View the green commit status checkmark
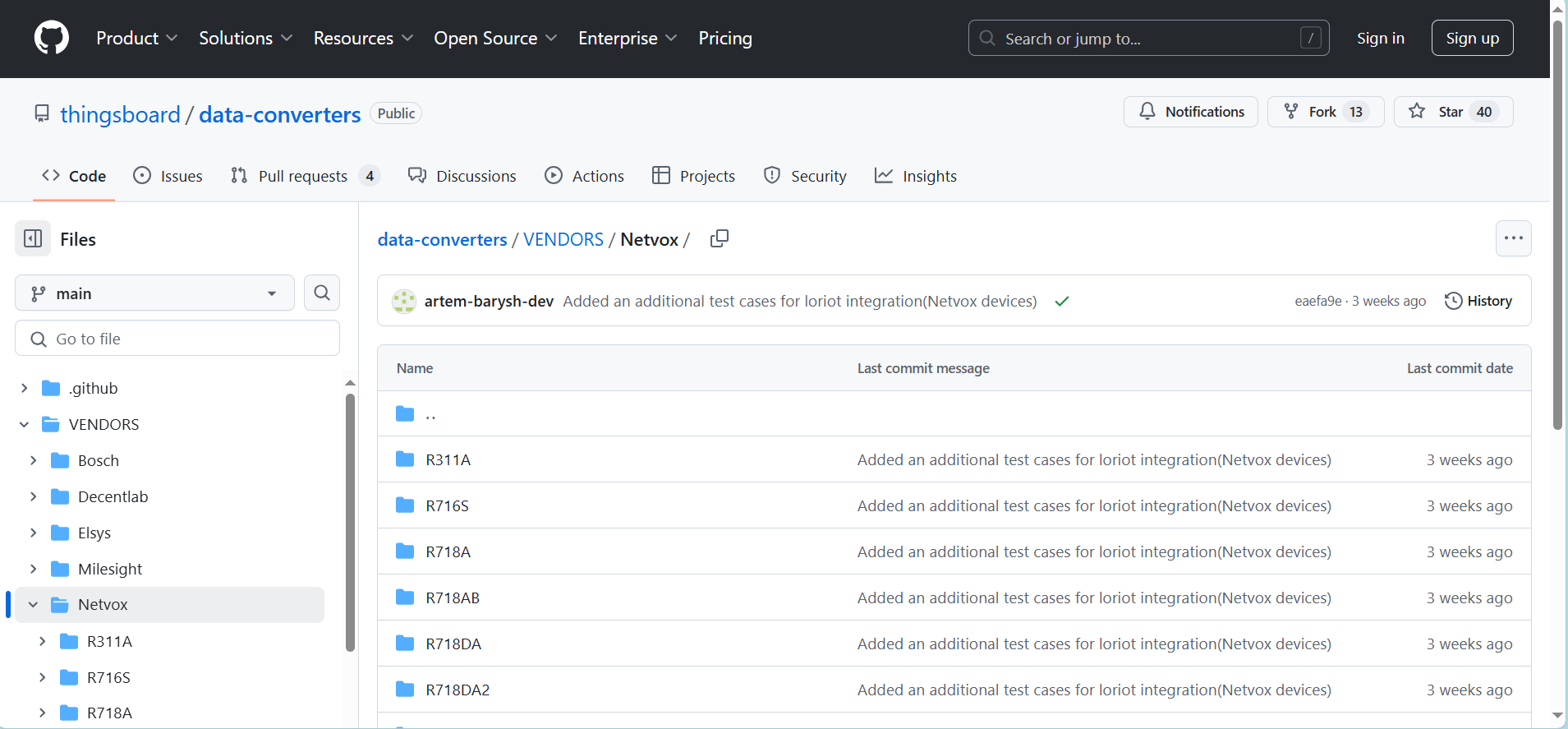 1062,302
